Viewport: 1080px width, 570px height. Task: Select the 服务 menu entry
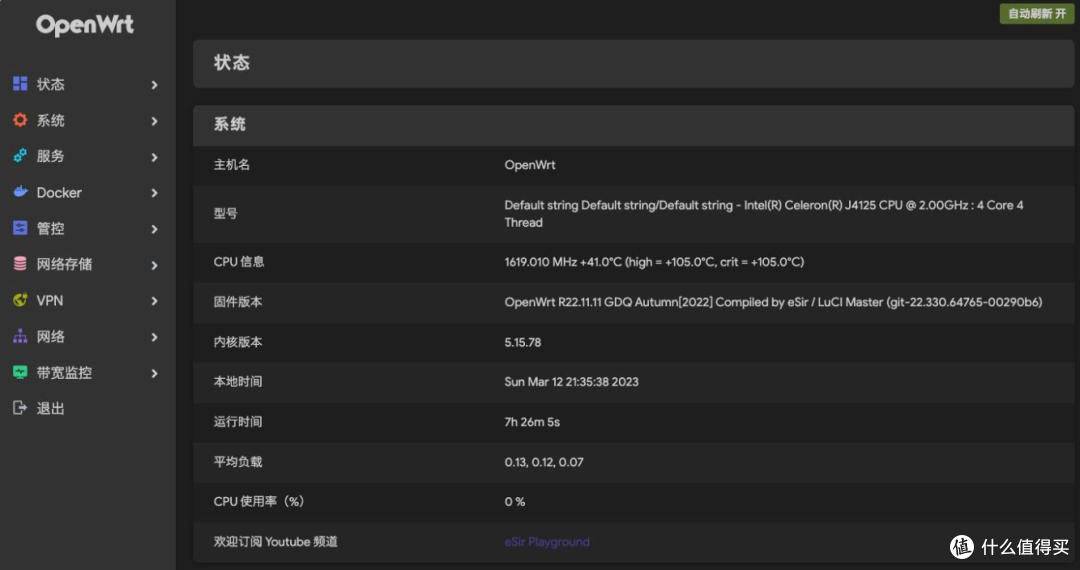87,156
